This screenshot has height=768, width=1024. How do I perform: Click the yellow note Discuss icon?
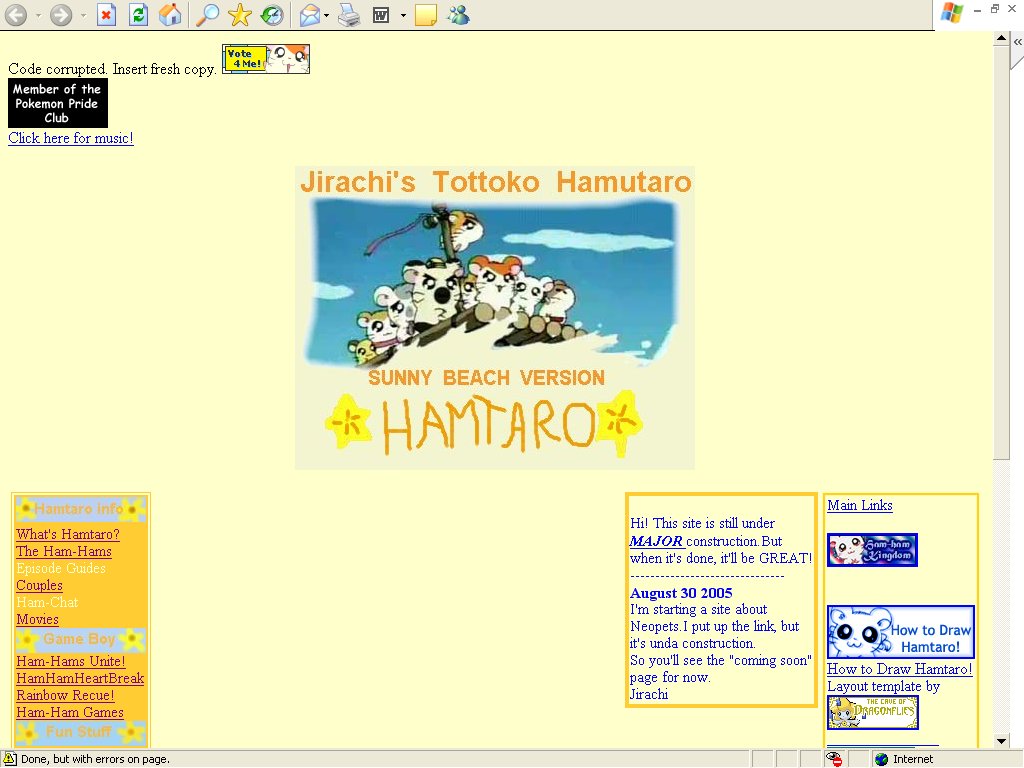[426, 14]
